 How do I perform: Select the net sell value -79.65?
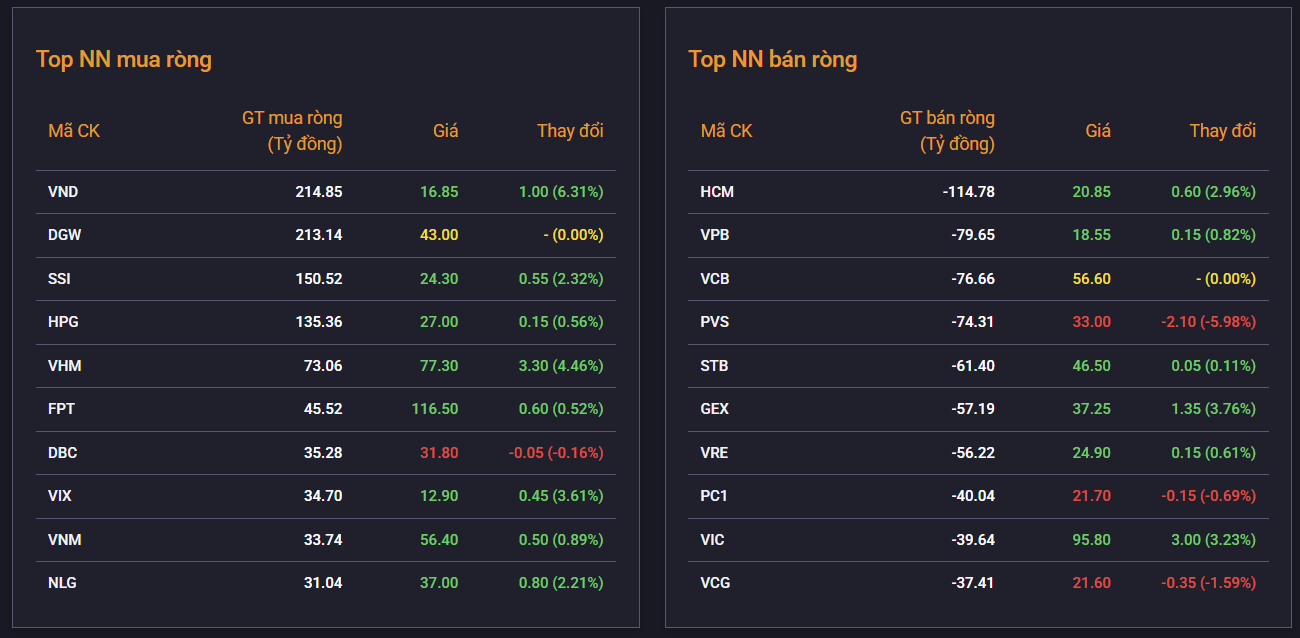coord(973,235)
